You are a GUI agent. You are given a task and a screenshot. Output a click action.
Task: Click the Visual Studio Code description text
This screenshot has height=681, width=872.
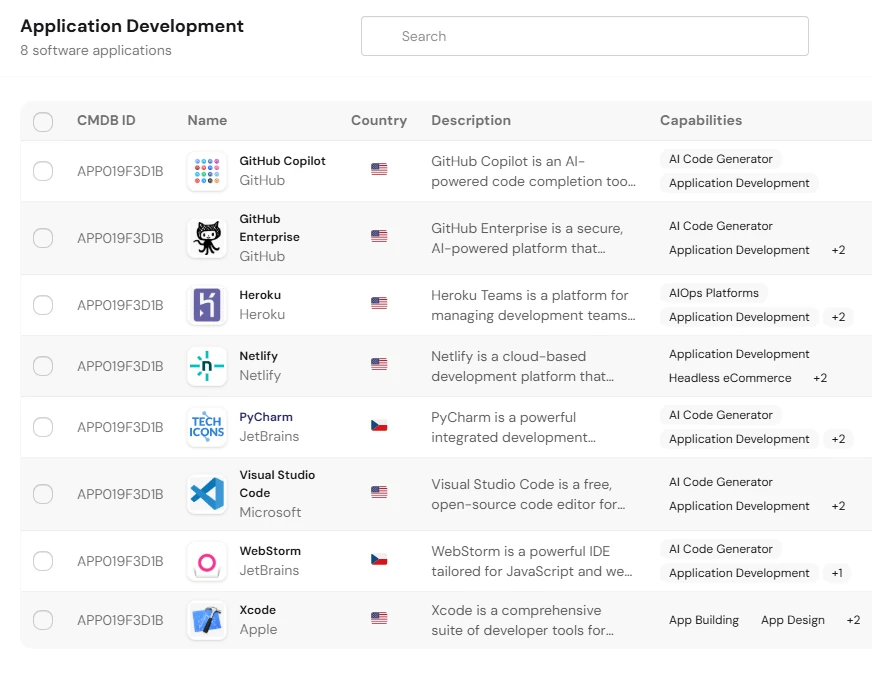click(528, 494)
